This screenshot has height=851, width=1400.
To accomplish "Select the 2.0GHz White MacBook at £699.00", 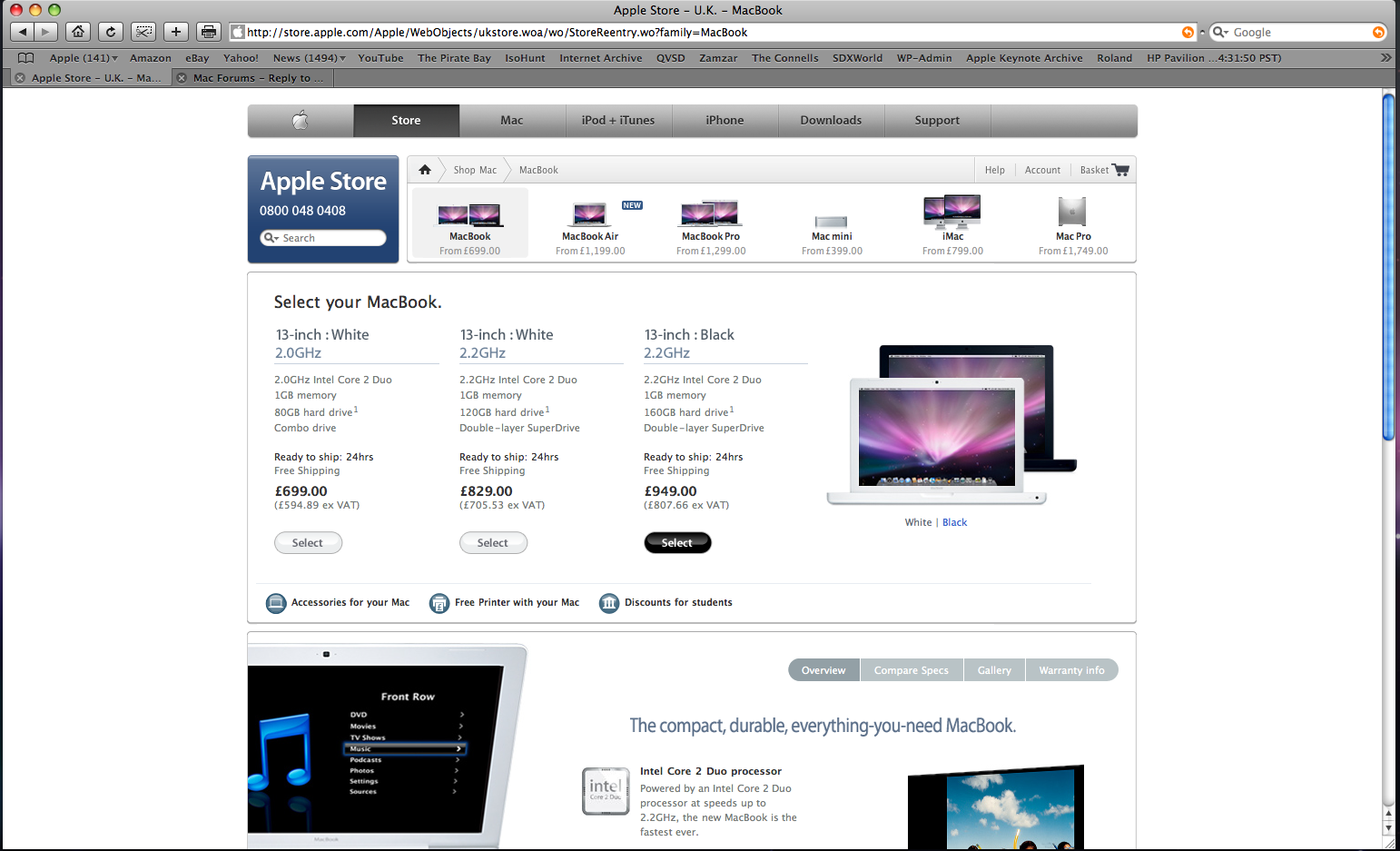I will pyautogui.click(x=308, y=543).
